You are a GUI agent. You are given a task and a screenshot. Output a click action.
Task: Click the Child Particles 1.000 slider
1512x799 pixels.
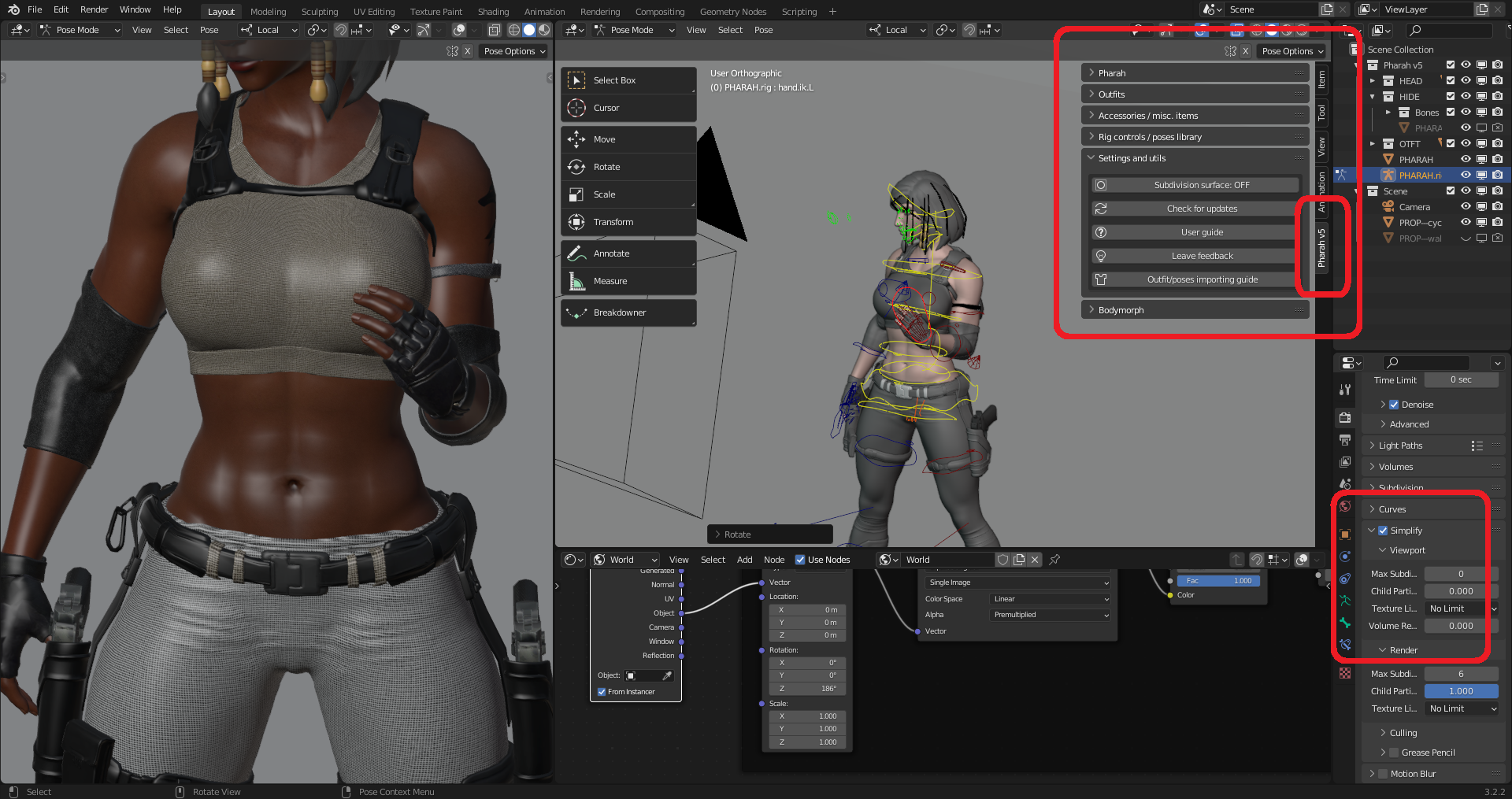click(1461, 691)
